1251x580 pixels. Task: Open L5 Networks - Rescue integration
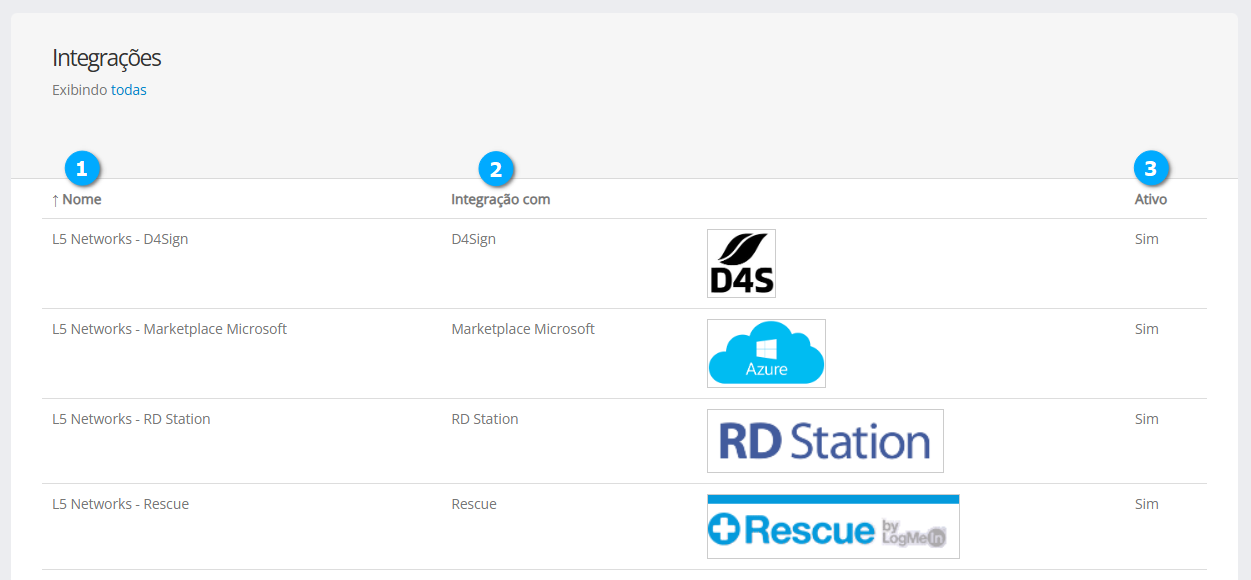point(120,504)
